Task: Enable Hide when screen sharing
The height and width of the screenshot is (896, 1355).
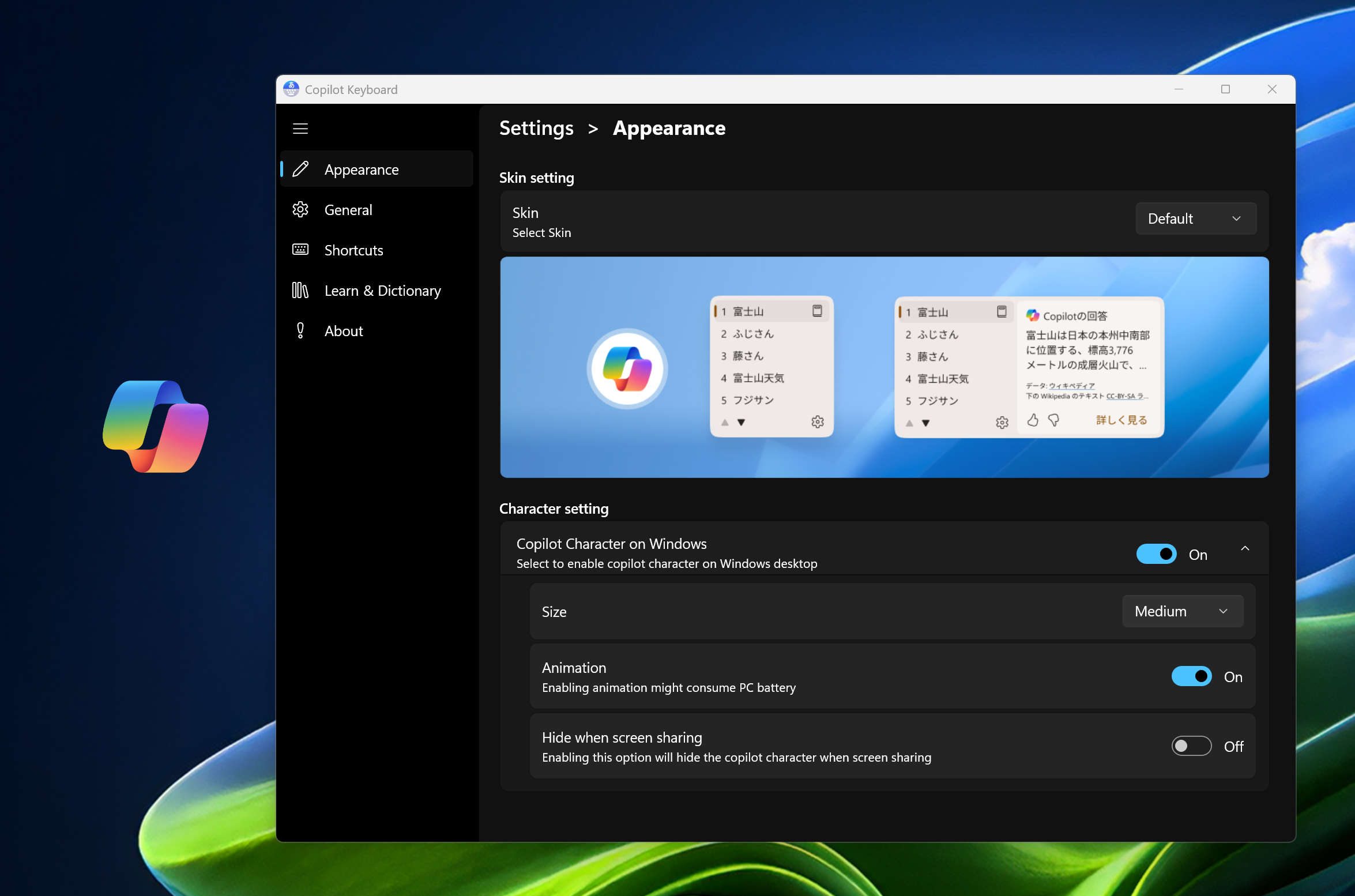Action: click(x=1191, y=746)
